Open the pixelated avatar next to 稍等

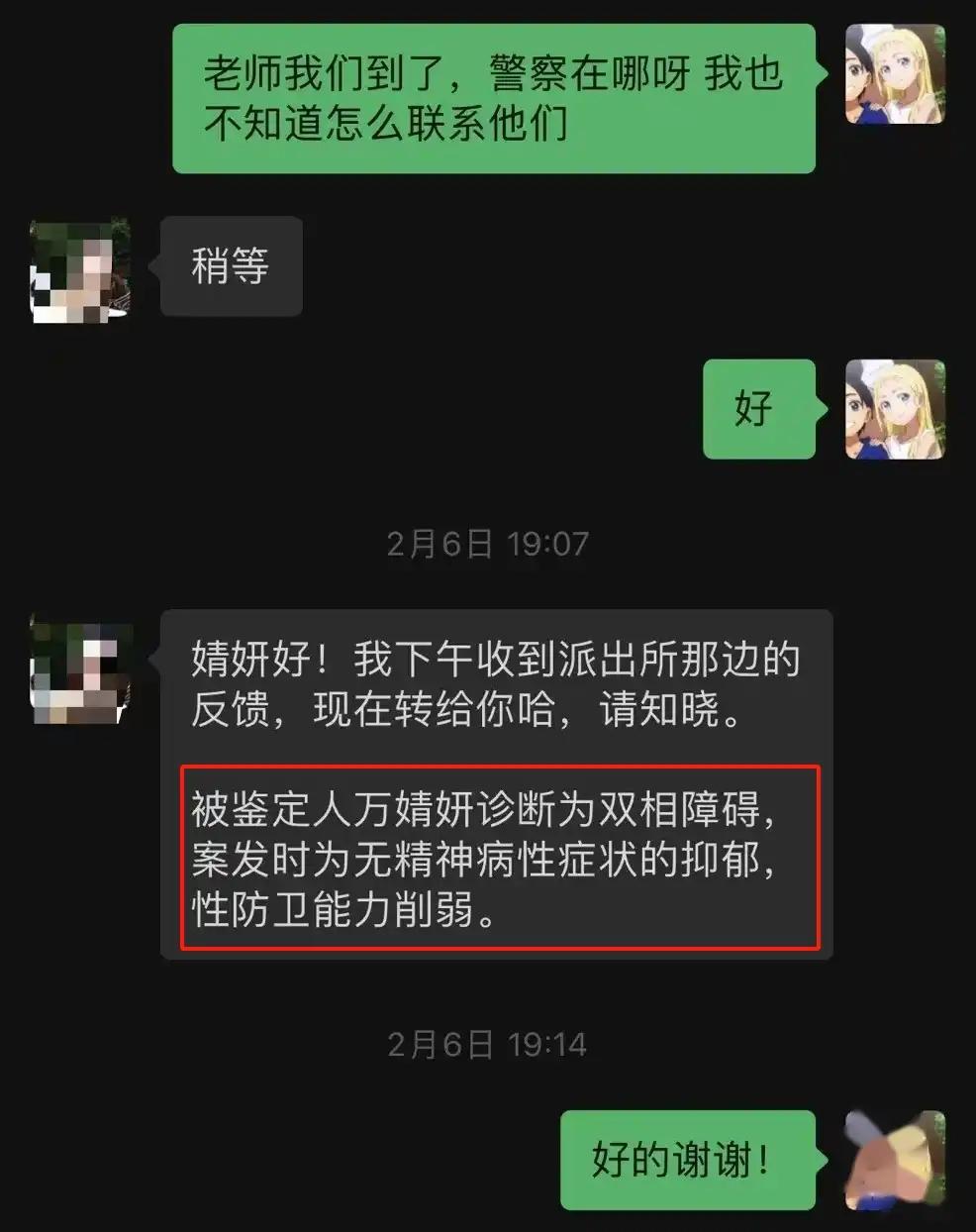(80, 269)
